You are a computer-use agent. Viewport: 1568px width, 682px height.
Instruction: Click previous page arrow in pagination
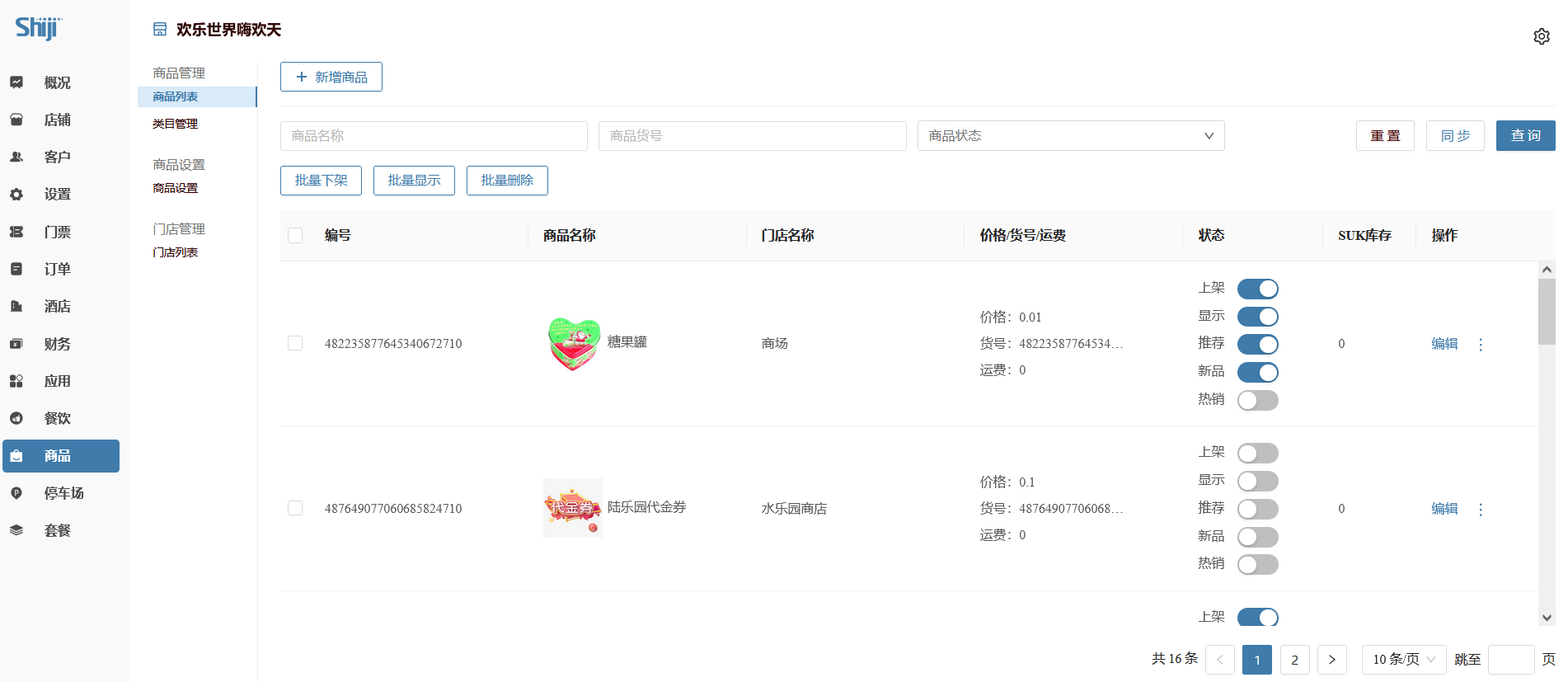tap(1220, 660)
